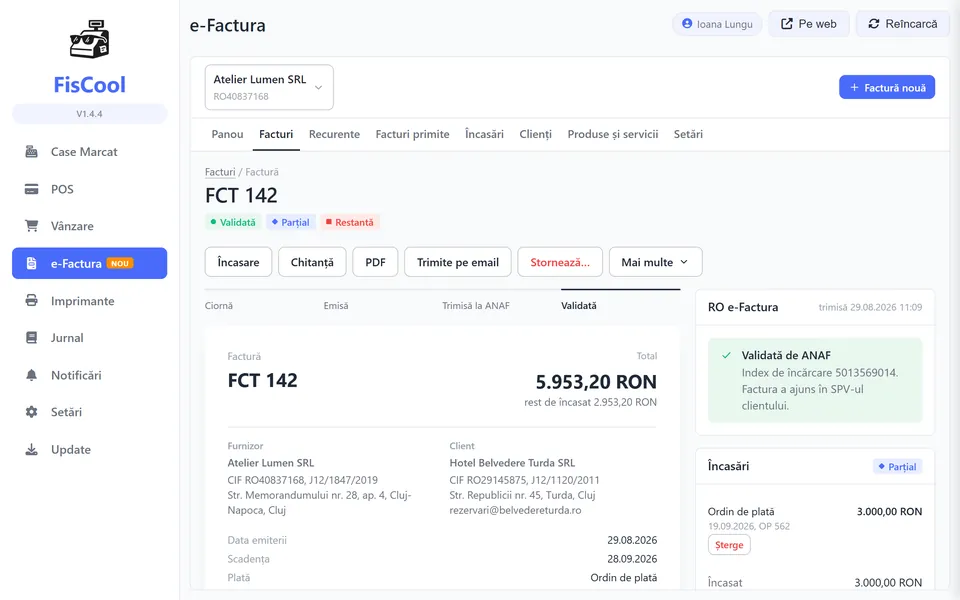Click the Setări gear icon in sidebar
Viewport: 960px width, 600px height.
(31, 412)
